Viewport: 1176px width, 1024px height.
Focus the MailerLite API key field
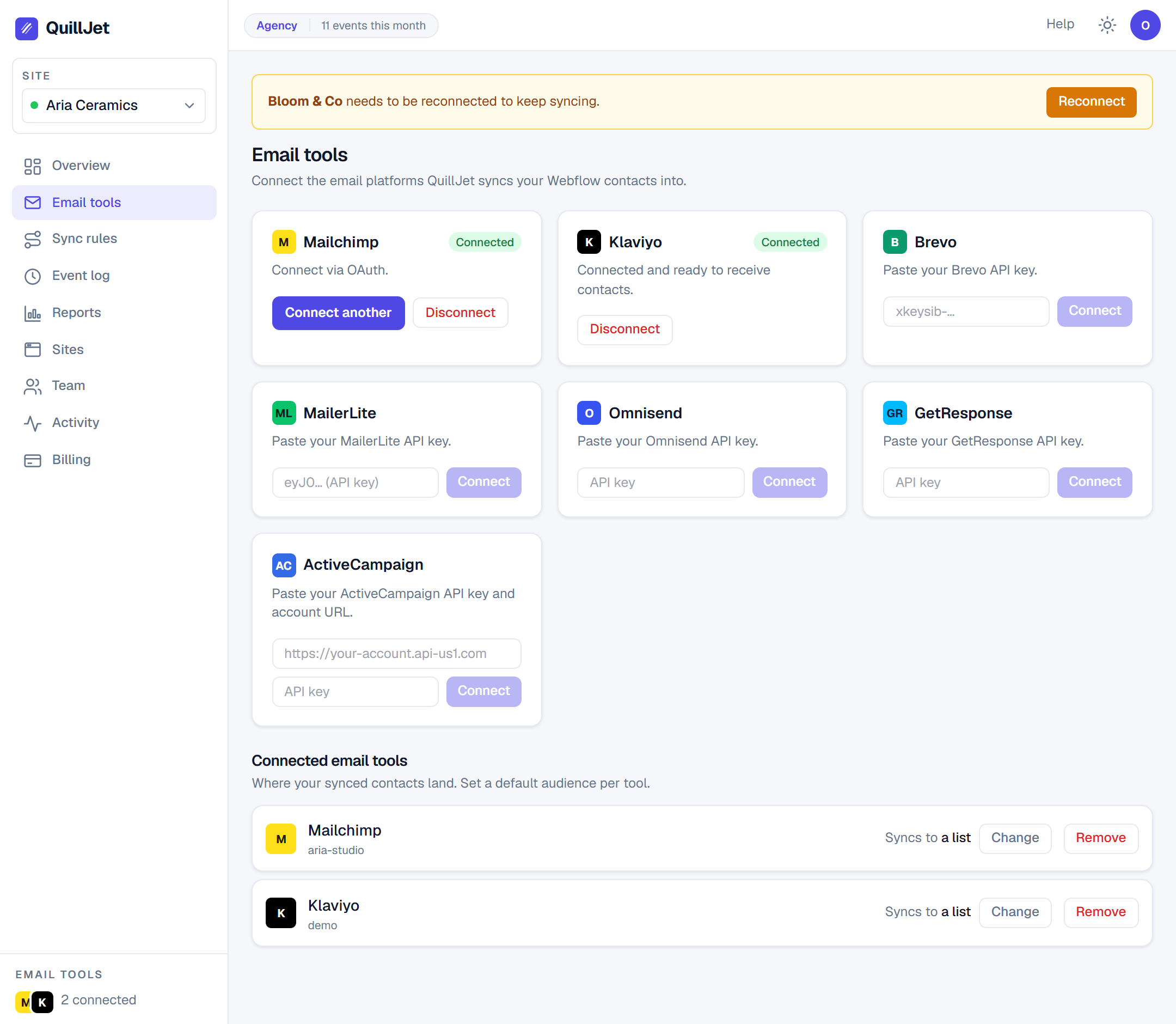tap(356, 482)
